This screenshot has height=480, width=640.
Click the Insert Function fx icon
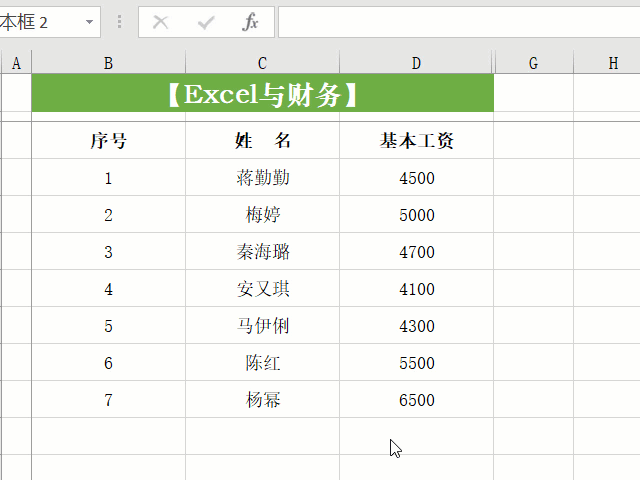click(250, 22)
